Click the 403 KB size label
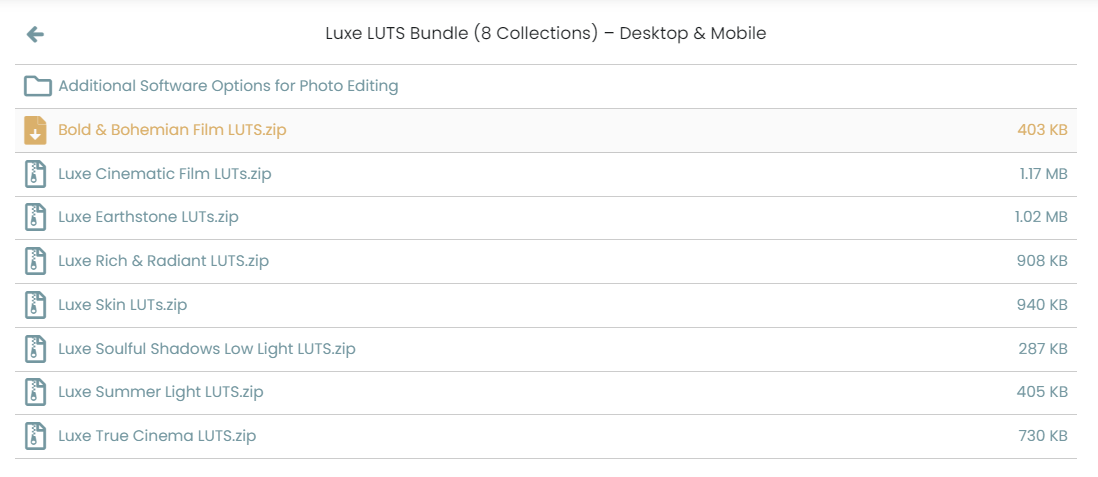The height and width of the screenshot is (477, 1098). [x=1043, y=130]
